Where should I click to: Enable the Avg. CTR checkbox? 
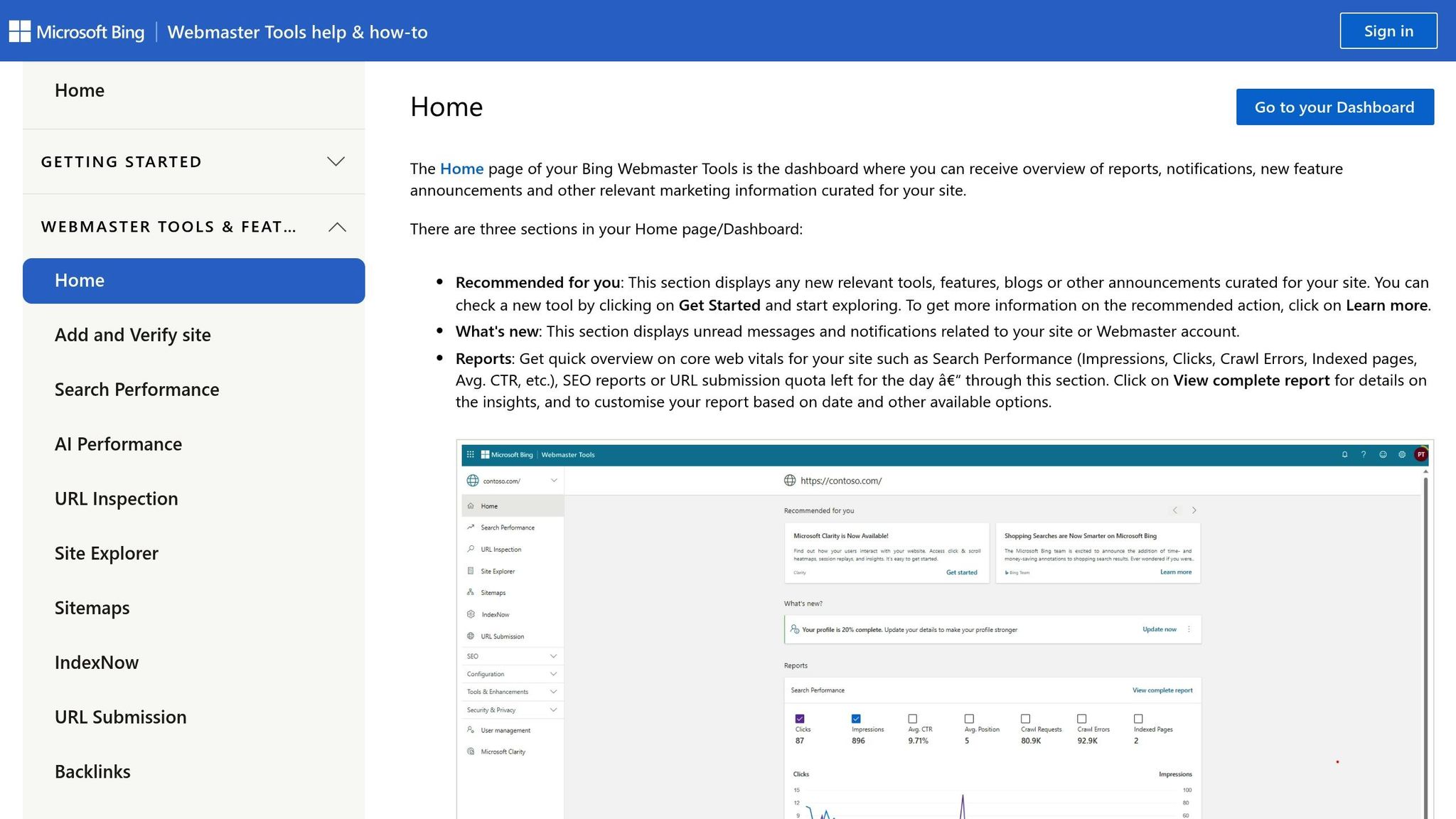tap(913, 719)
